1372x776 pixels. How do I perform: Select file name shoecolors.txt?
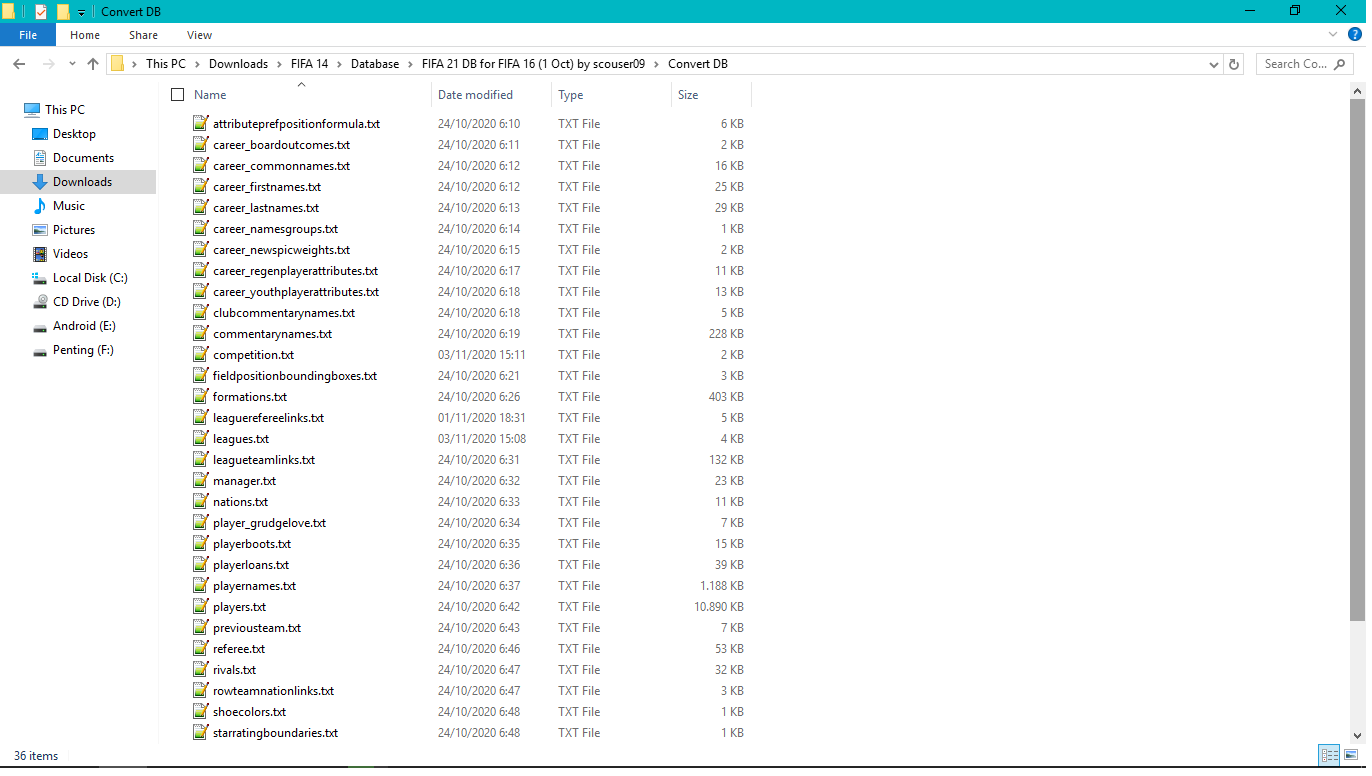pyautogui.click(x=249, y=712)
